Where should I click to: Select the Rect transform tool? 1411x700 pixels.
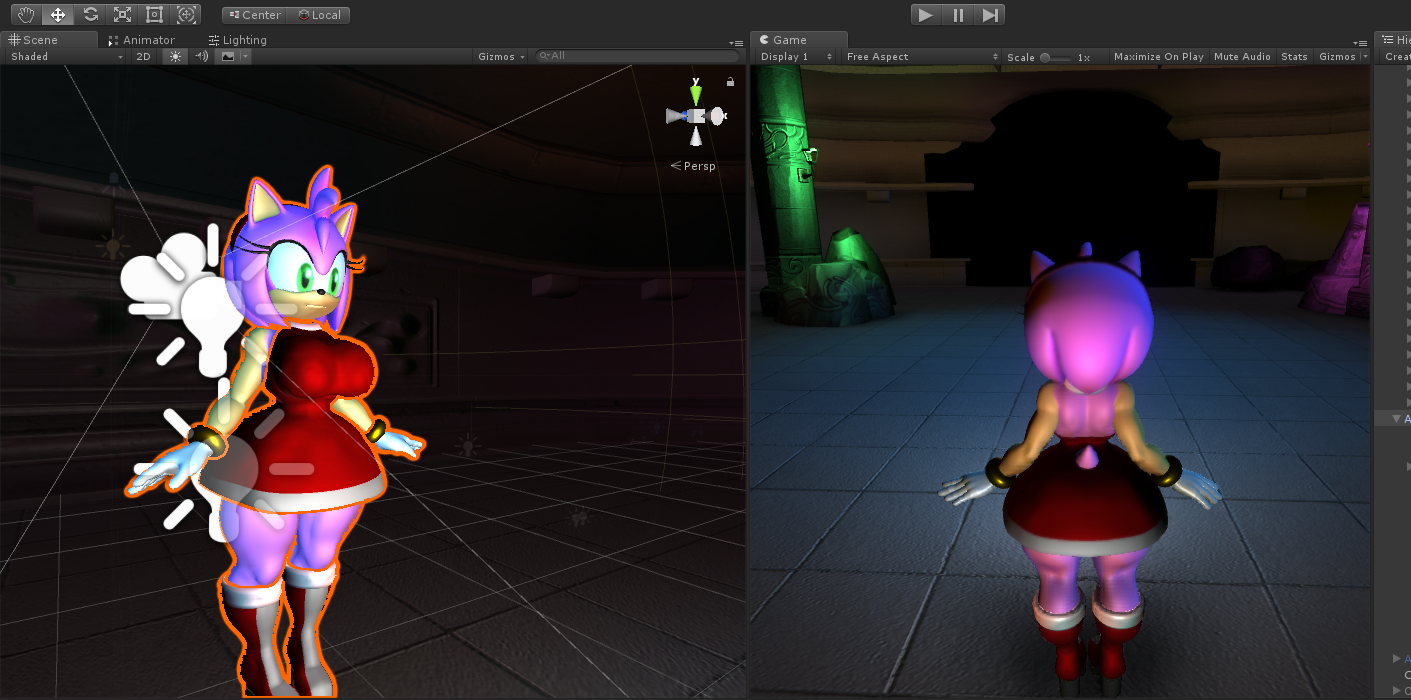154,15
